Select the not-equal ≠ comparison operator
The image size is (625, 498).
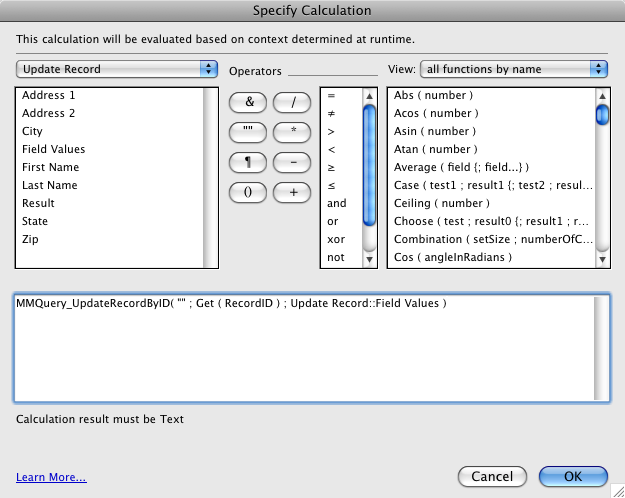(331, 113)
